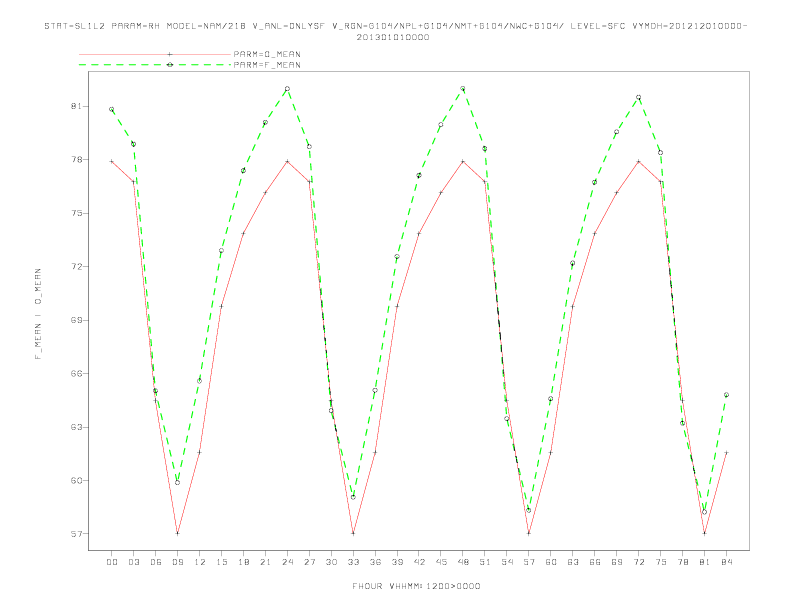This screenshot has width=792, height=612.
Task: Select the green dashed legend line sample
Action: (155, 65)
